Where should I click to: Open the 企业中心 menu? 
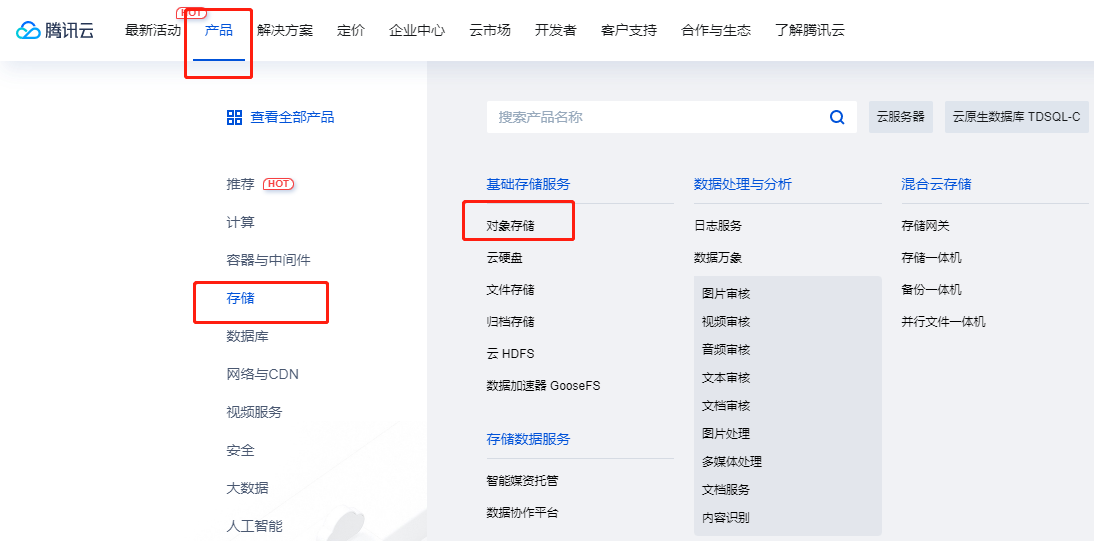coord(417,31)
